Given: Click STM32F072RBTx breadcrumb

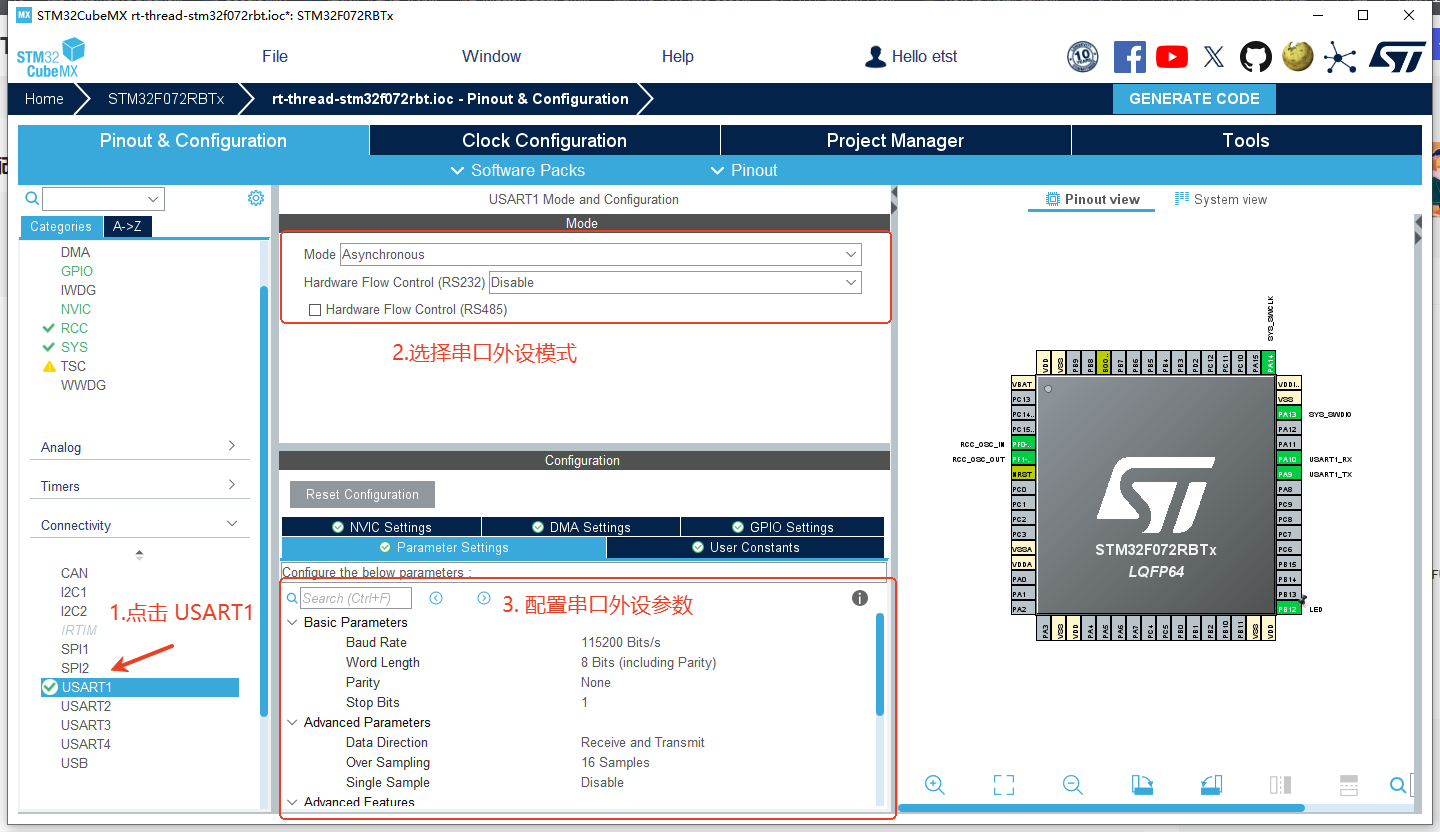Looking at the screenshot, I should 166,99.
